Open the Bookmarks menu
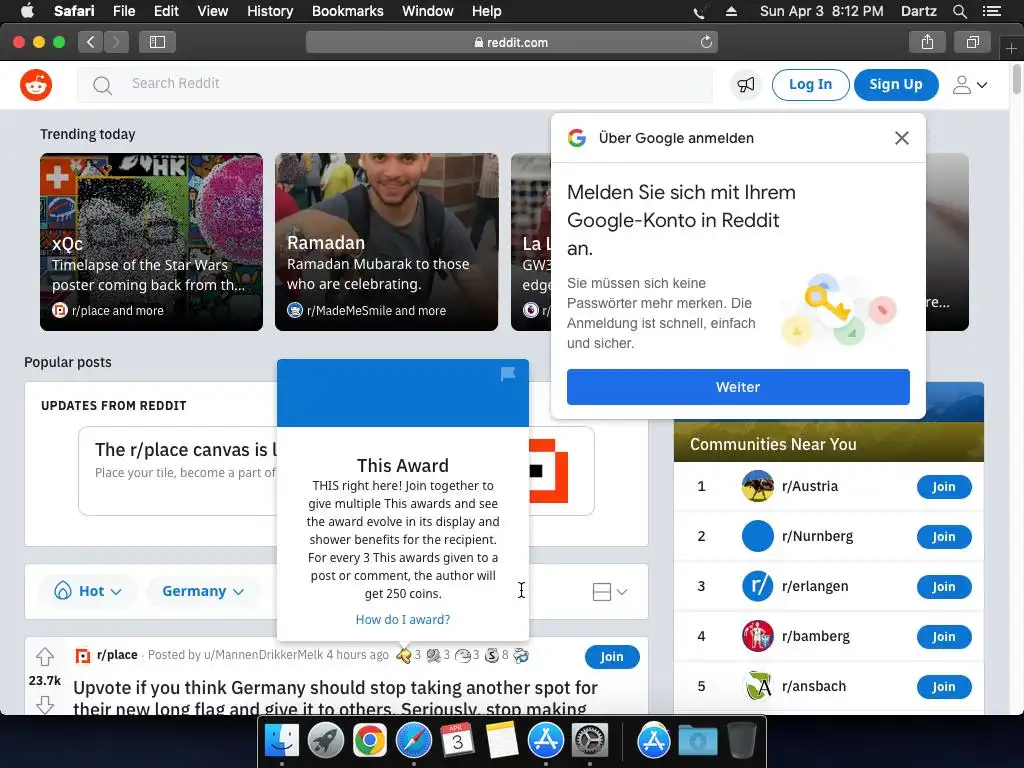 pyautogui.click(x=347, y=11)
